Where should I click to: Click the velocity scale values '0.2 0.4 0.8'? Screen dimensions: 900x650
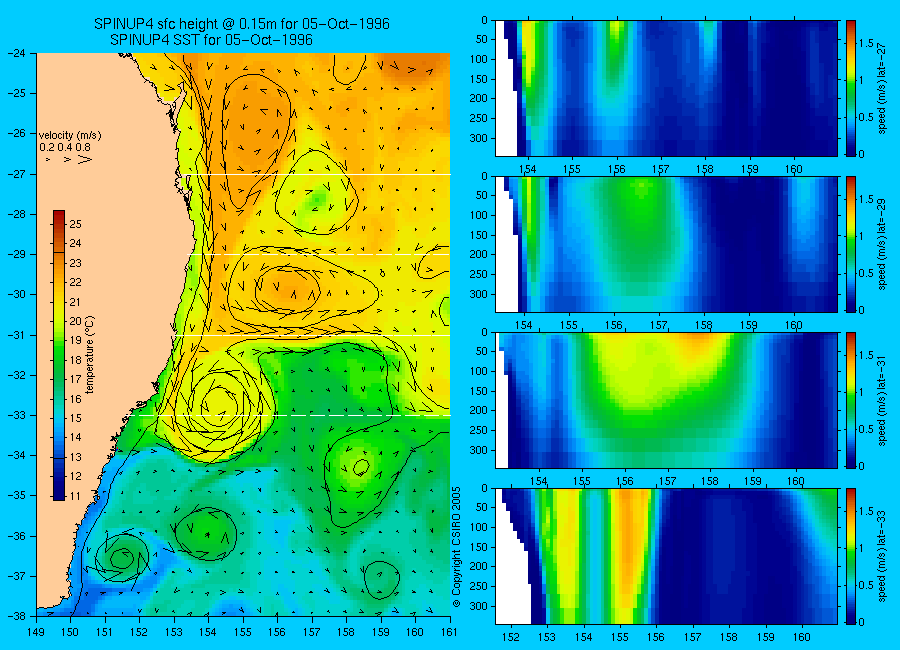coord(65,148)
